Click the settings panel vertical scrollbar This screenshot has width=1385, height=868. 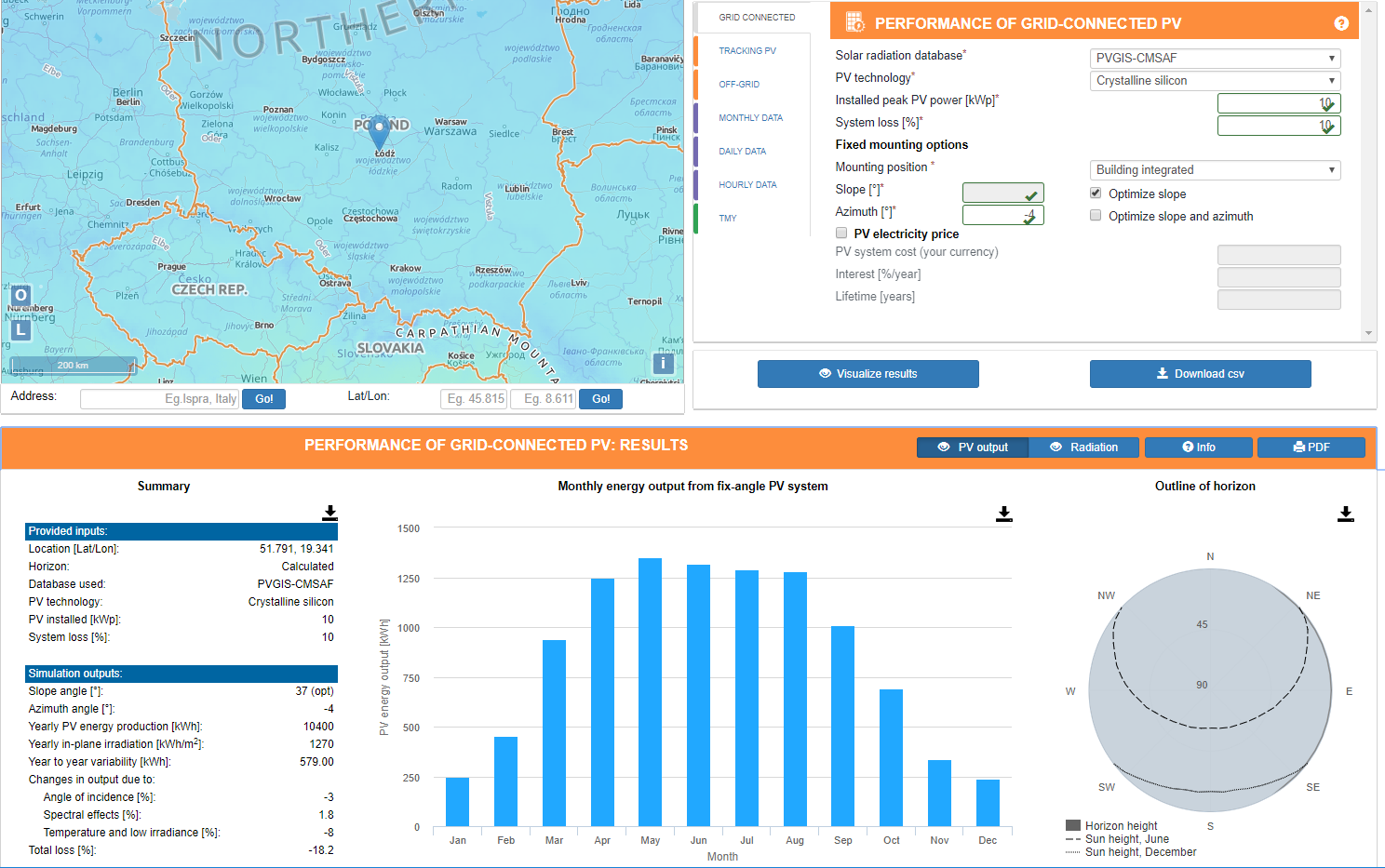pos(1368,171)
